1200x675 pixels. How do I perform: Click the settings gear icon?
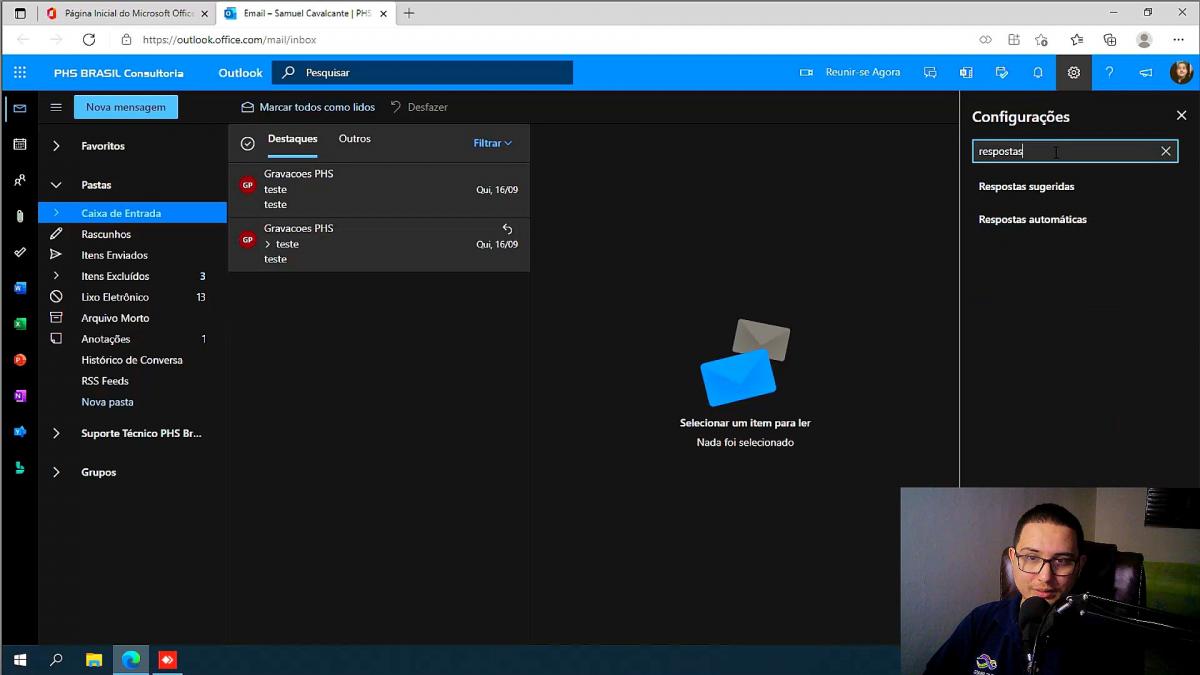point(1074,72)
